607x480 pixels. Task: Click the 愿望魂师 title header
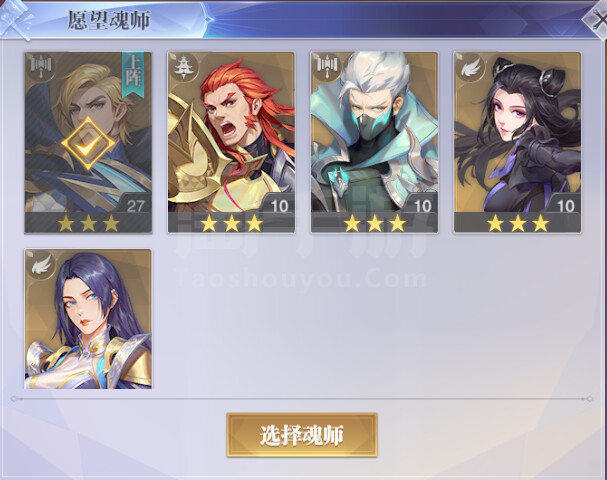click(x=109, y=20)
